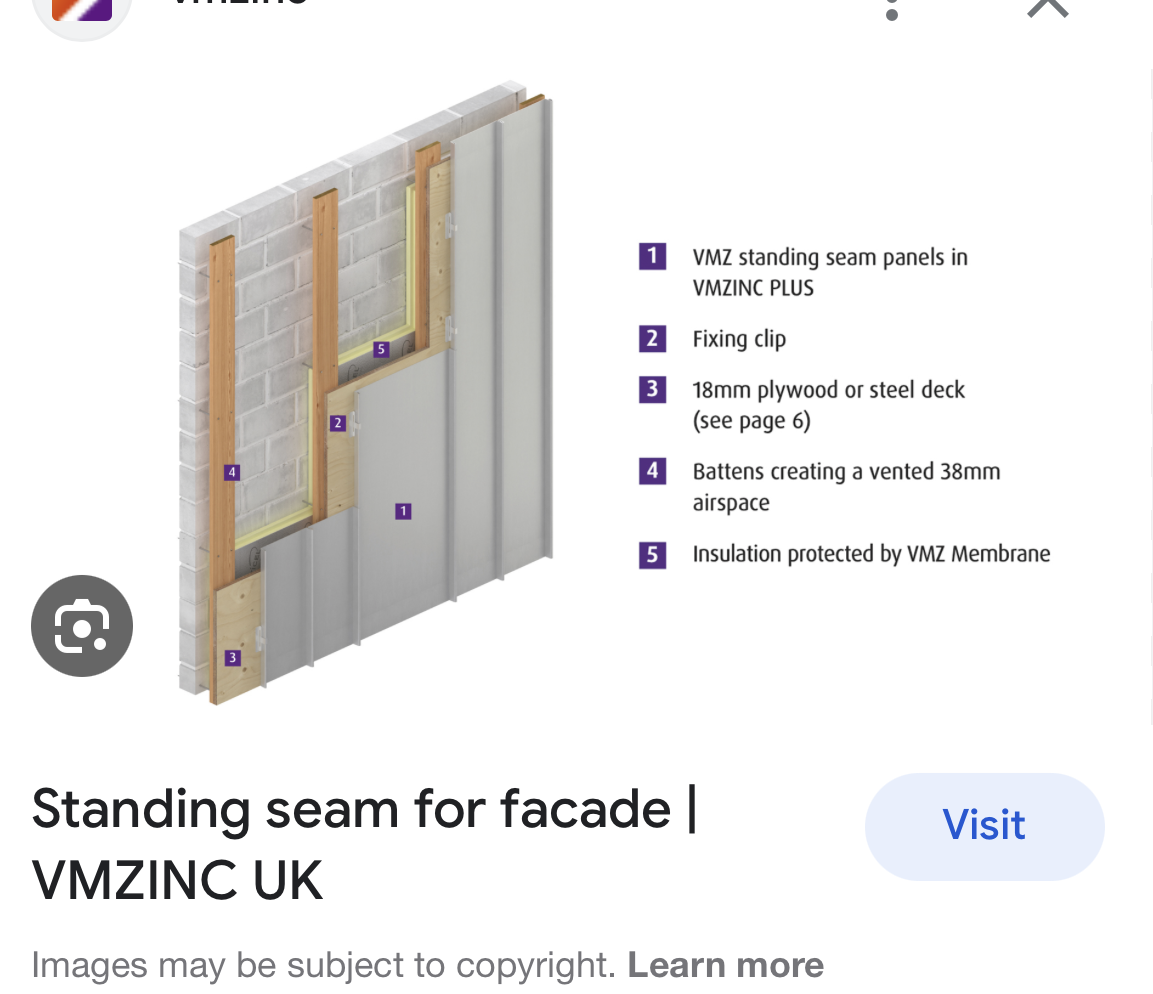Click legend badge number 4 beside Battens text
Screen dimensions: 1153x994
coord(652,470)
